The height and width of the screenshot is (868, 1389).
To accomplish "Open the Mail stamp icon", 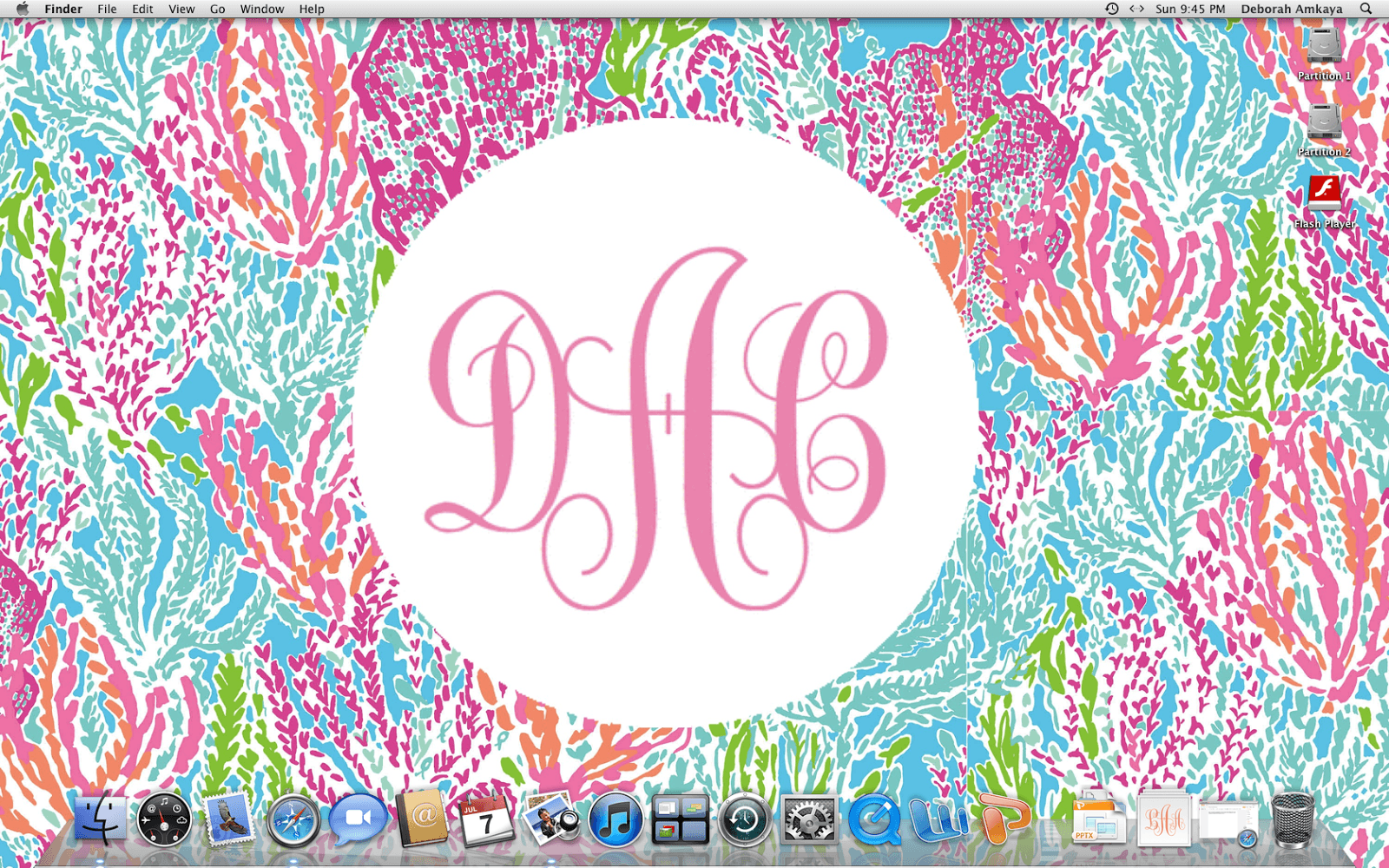I will (x=229, y=819).
